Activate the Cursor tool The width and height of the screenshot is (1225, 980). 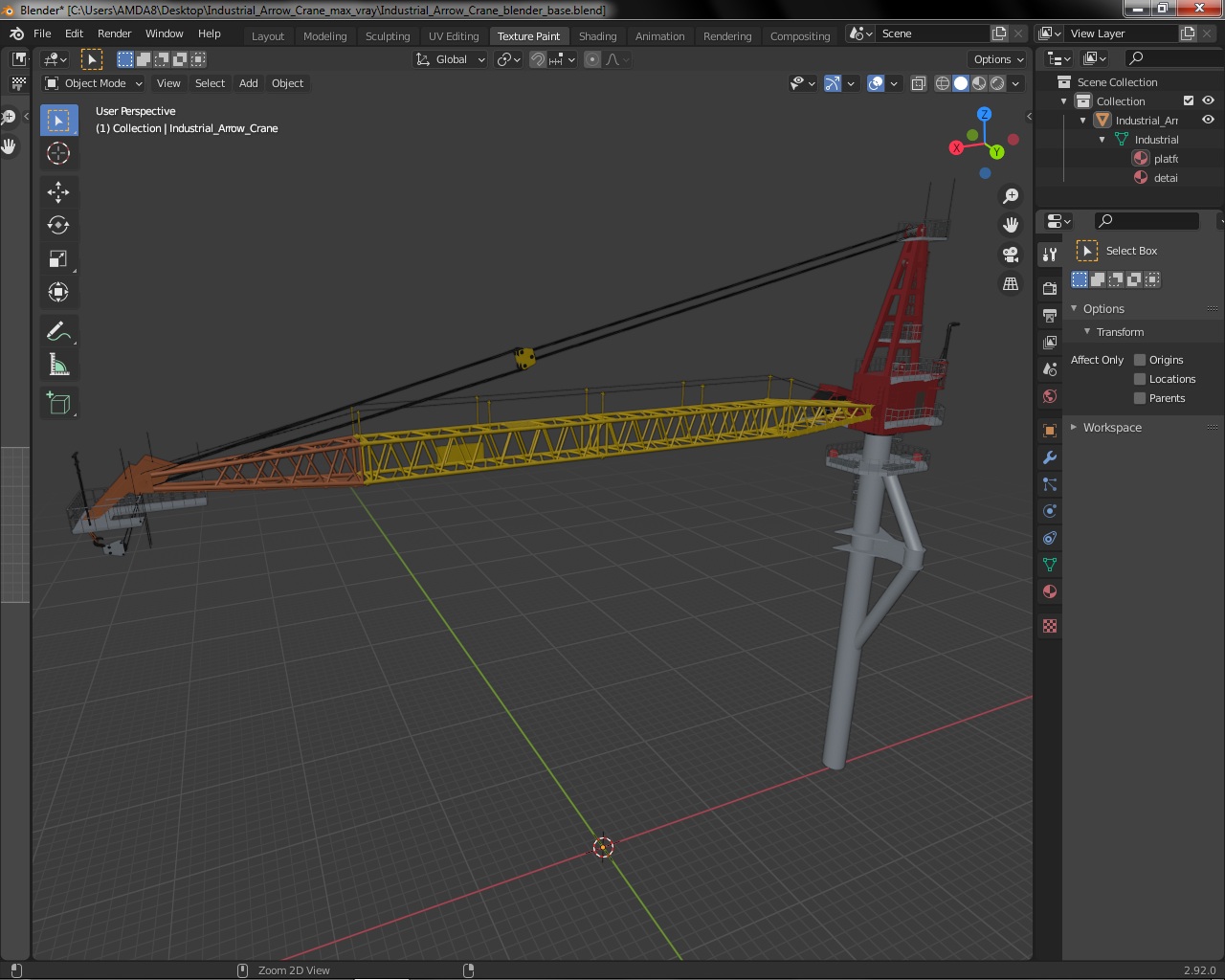(58, 153)
